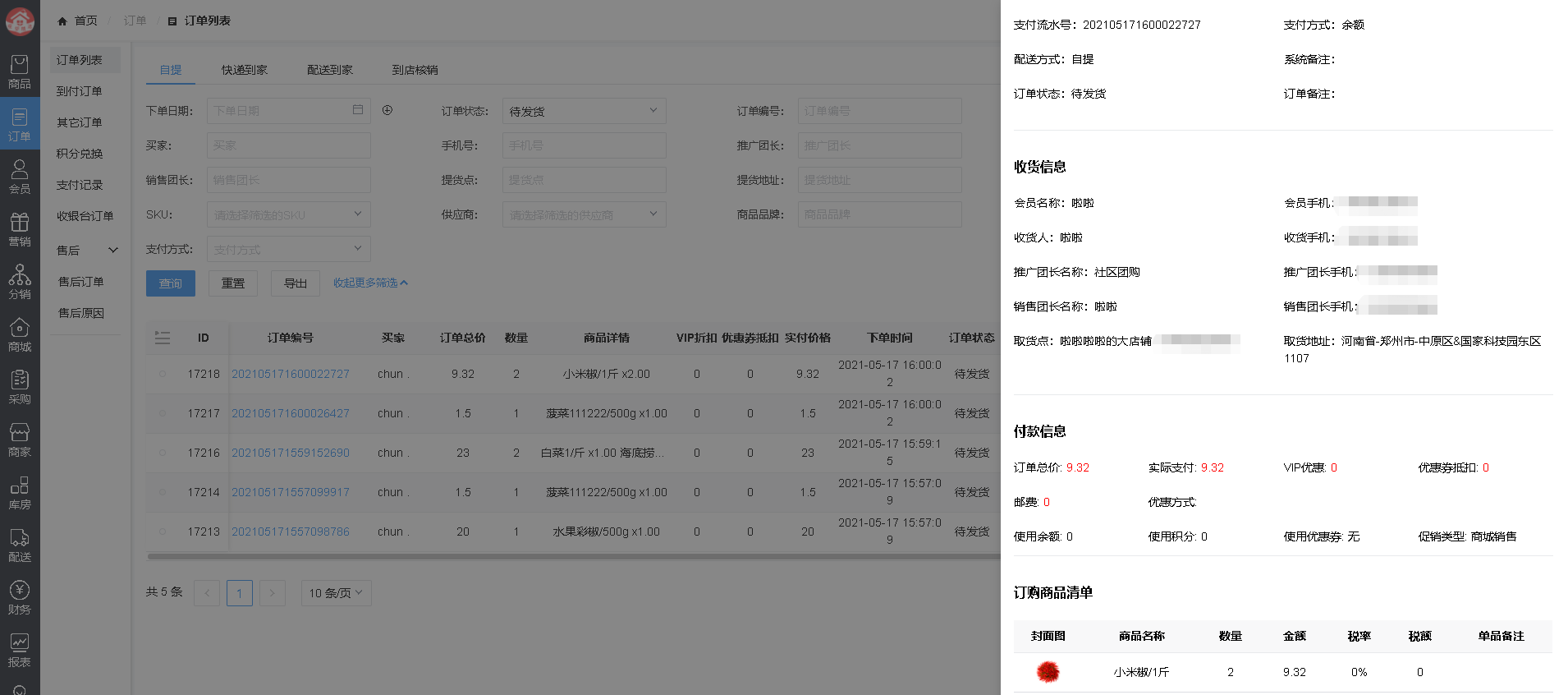This screenshot has height=695, width=1568.
Task: Select the radio button for order 17213
Action: point(163,532)
